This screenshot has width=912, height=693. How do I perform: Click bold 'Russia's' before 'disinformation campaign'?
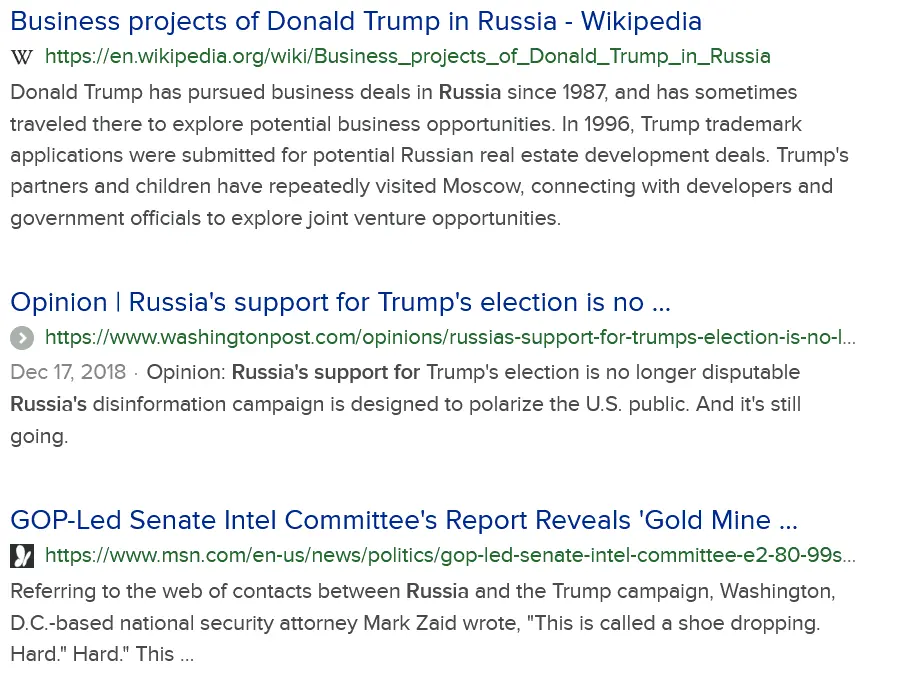49,405
